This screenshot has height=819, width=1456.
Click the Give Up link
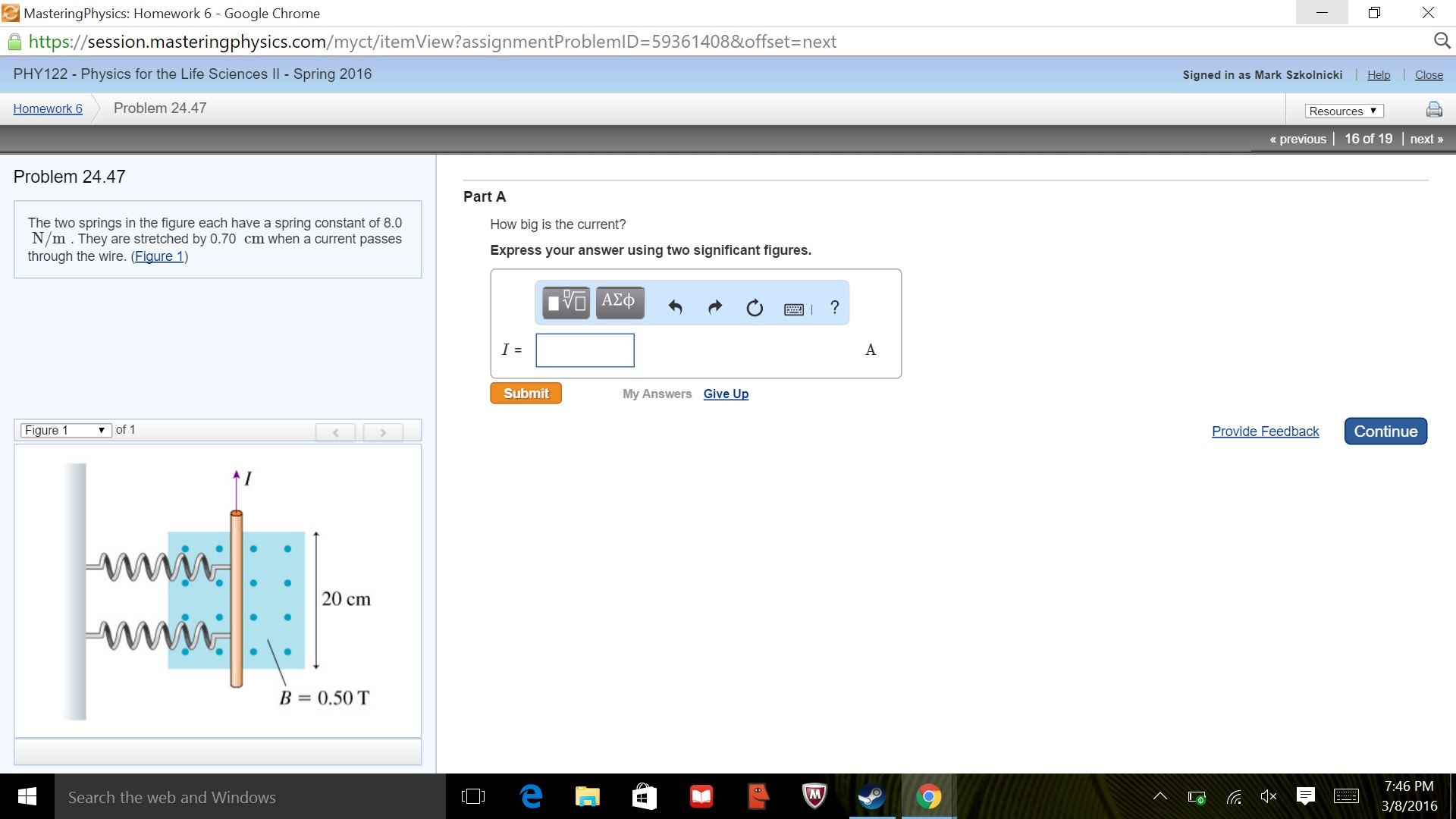[725, 394]
